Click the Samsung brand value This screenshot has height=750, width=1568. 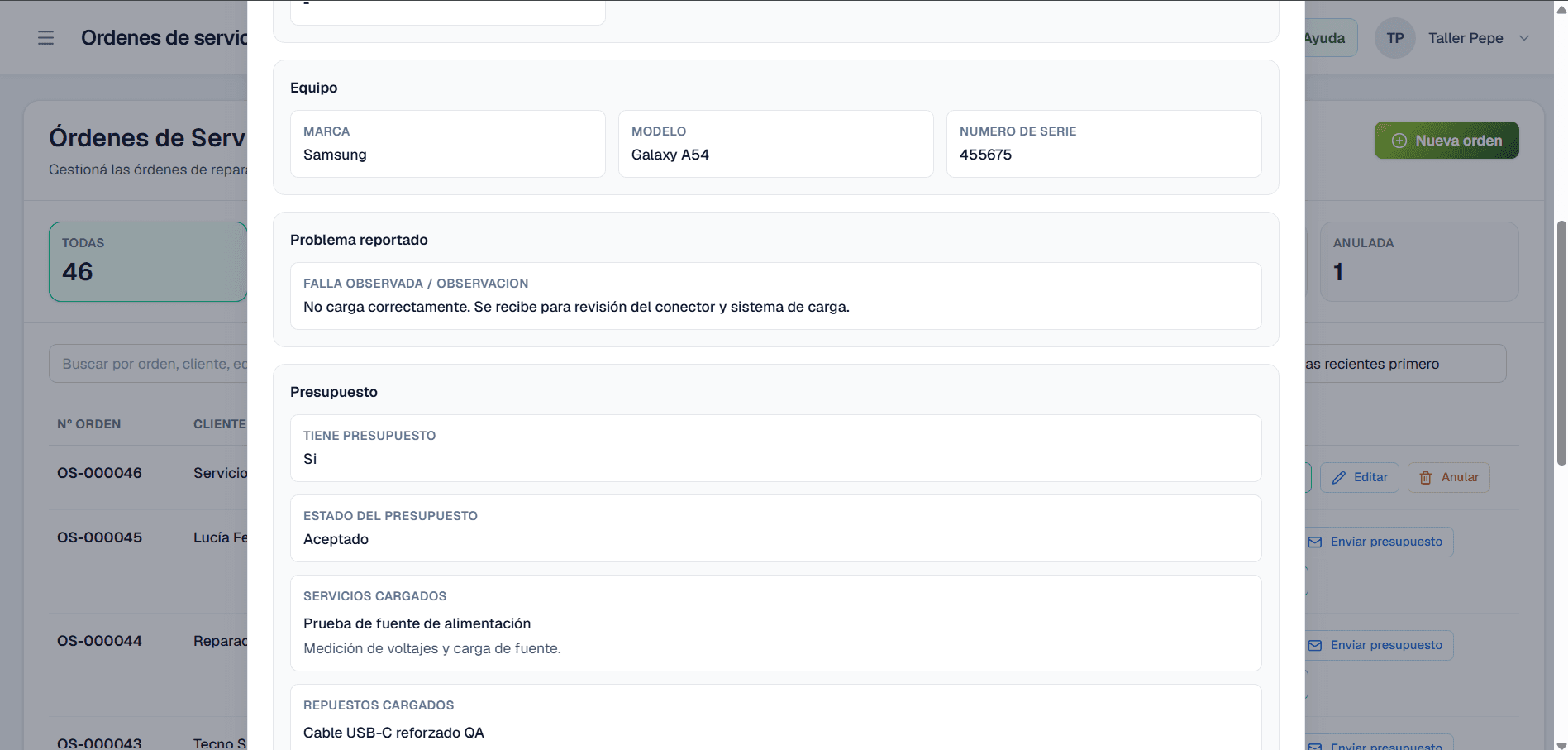click(x=335, y=155)
